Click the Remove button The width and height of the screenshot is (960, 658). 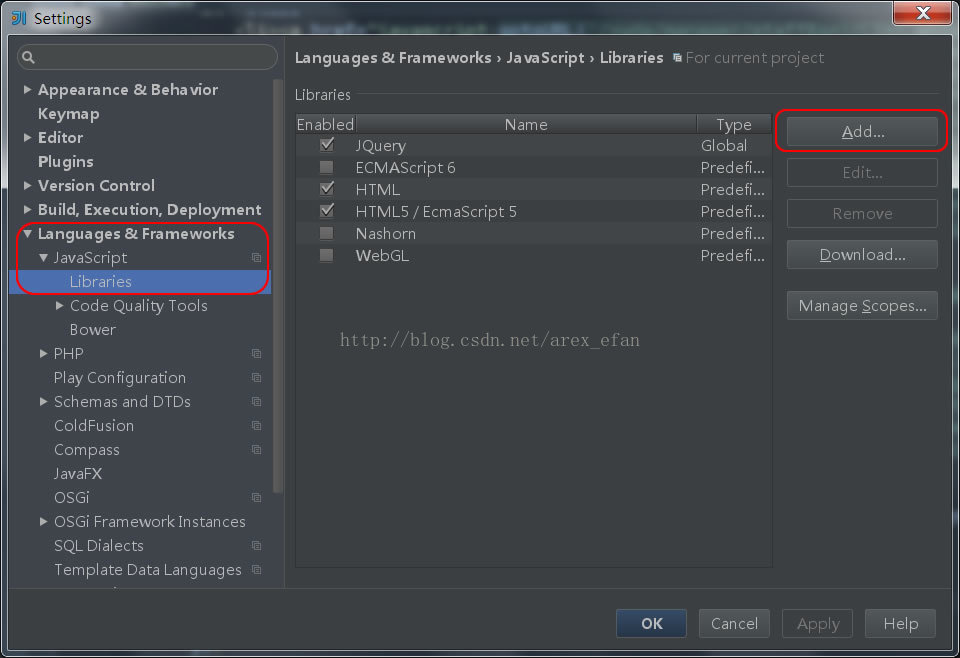pyautogui.click(x=862, y=214)
